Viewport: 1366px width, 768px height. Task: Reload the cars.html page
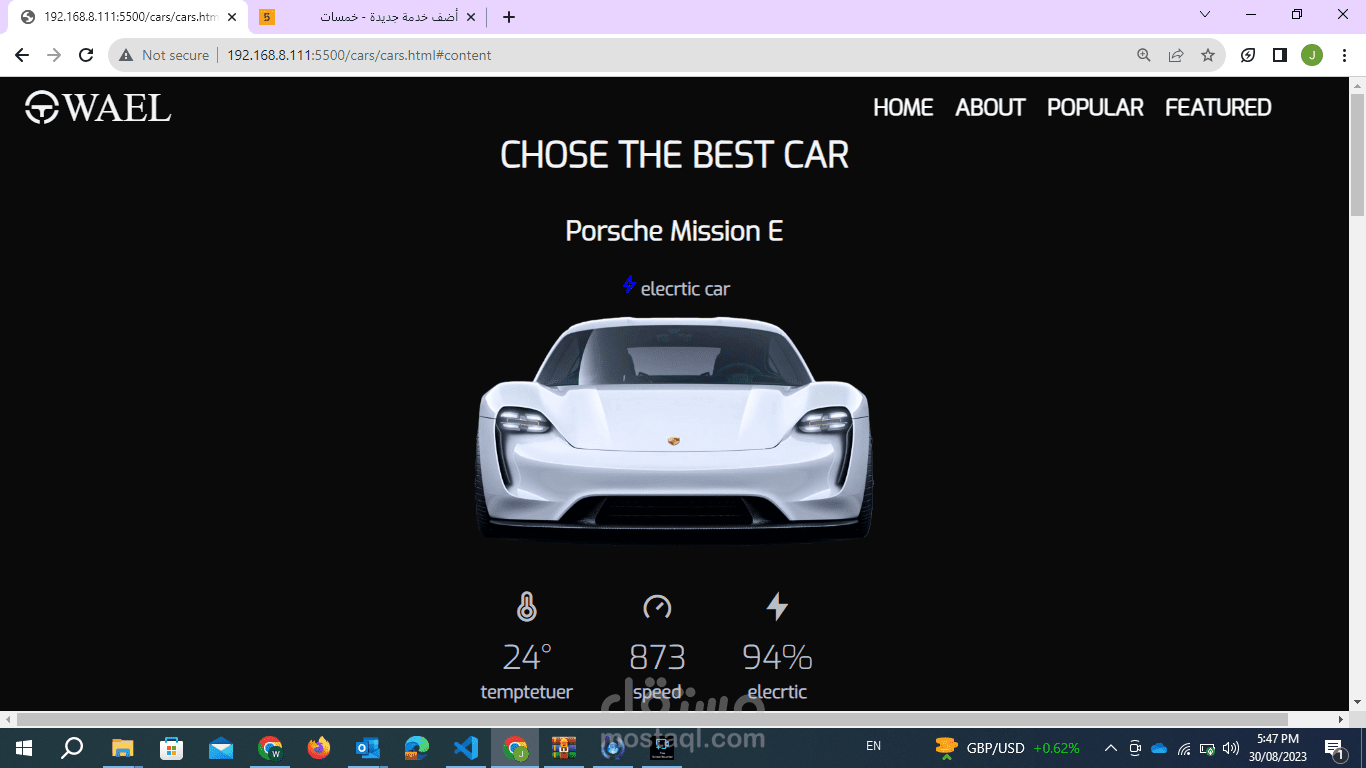pos(84,55)
